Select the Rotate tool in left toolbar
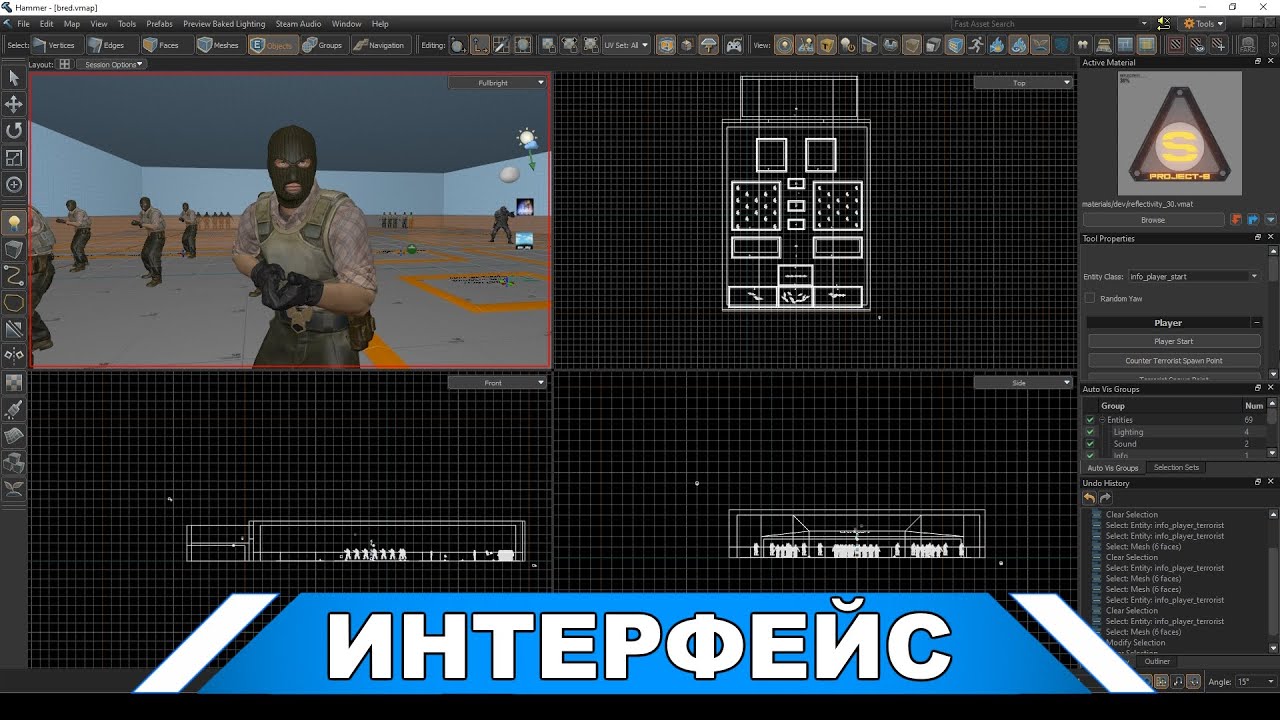1280x720 pixels. pos(14,130)
